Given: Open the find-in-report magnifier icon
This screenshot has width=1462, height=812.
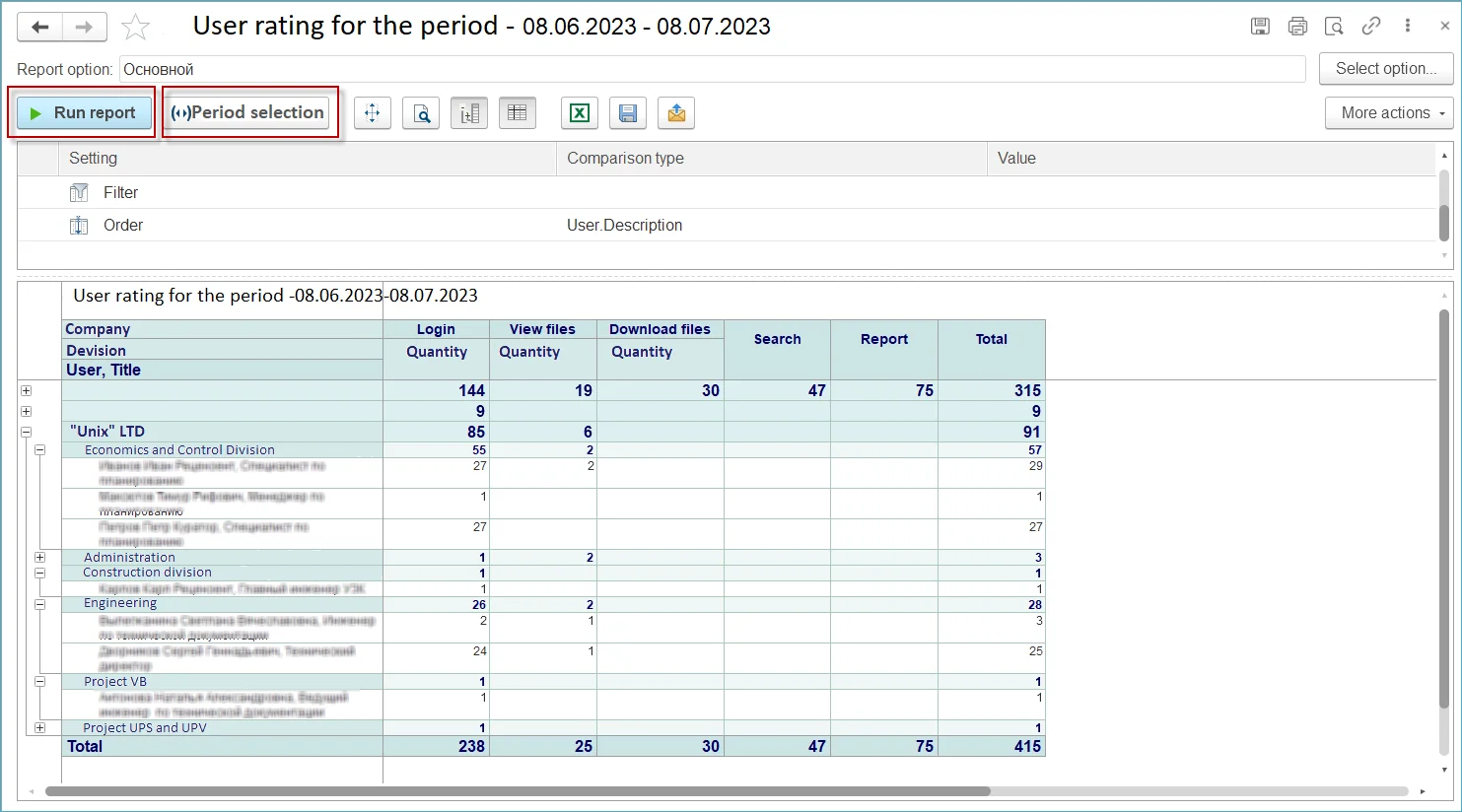Looking at the screenshot, I should pos(421,113).
